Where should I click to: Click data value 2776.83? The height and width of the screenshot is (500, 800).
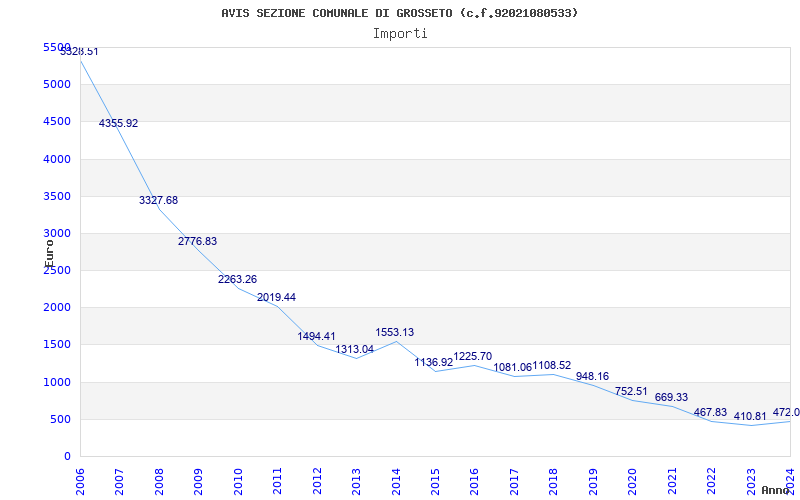[x=197, y=241]
